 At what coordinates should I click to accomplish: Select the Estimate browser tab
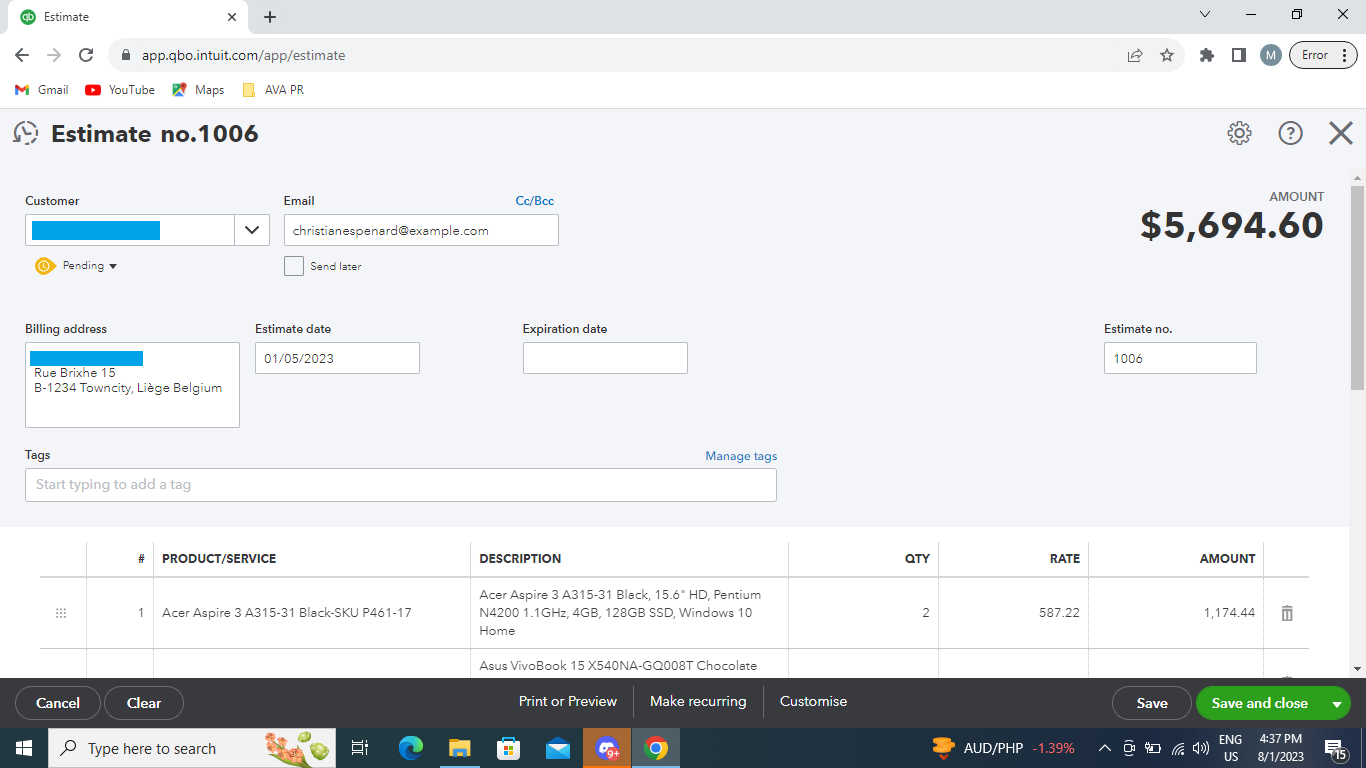(x=130, y=17)
